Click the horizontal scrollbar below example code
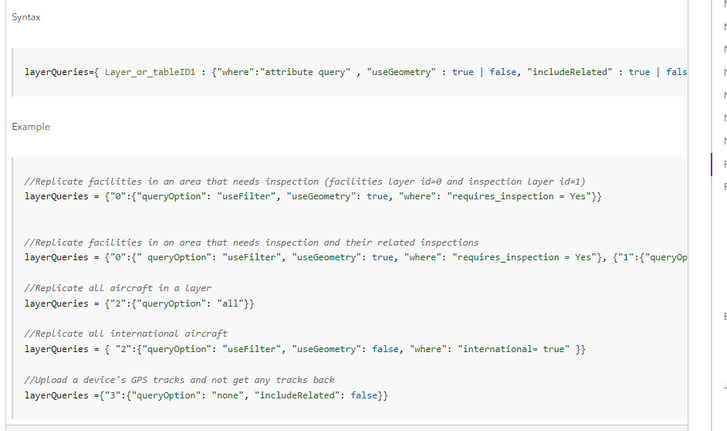Screen dimensions: 727x431 [x=350, y=424]
